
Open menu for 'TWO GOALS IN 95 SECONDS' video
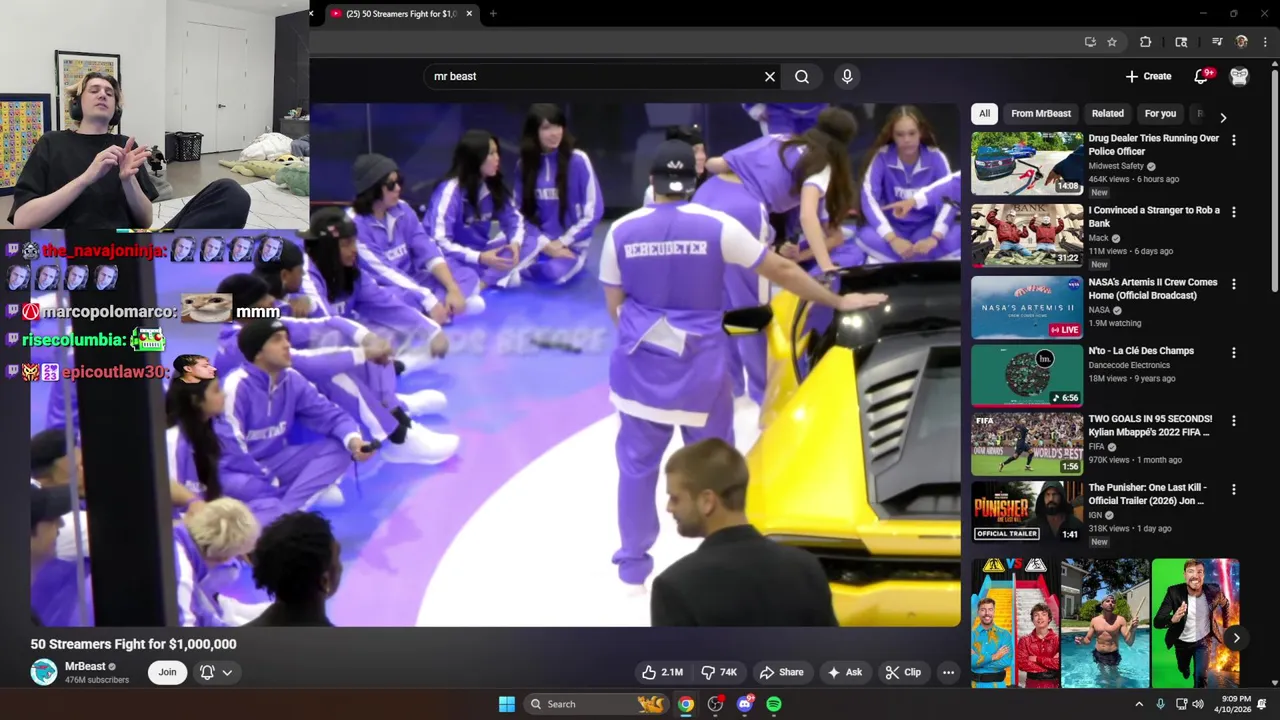click(x=1233, y=421)
